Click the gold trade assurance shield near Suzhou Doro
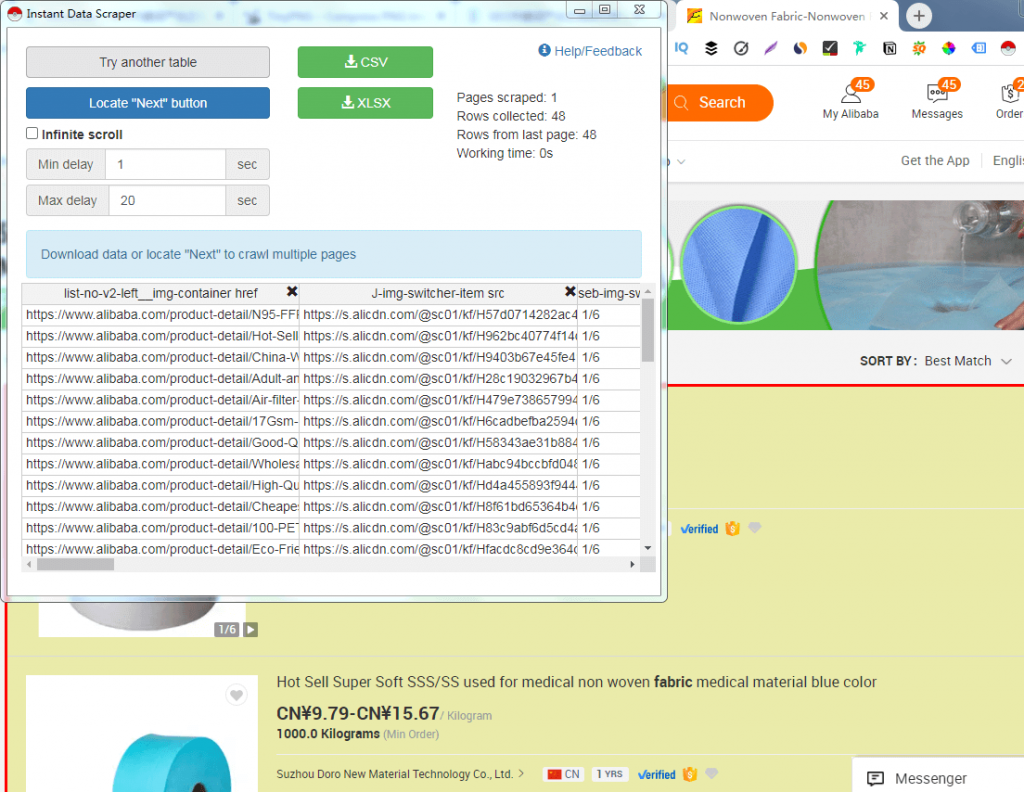This screenshot has width=1024, height=792. click(690, 774)
